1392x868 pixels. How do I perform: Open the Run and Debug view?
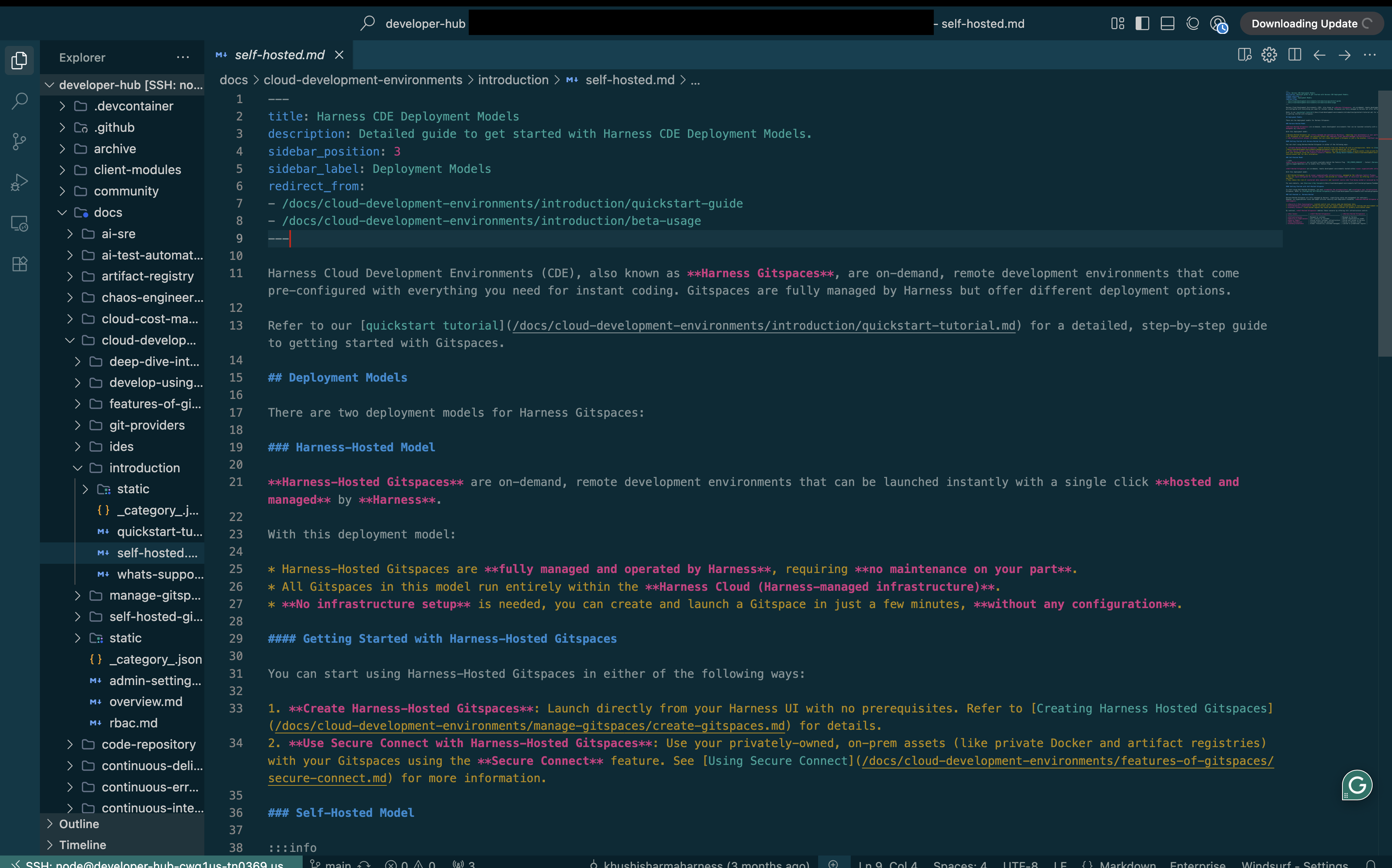pyautogui.click(x=19, y=183)
